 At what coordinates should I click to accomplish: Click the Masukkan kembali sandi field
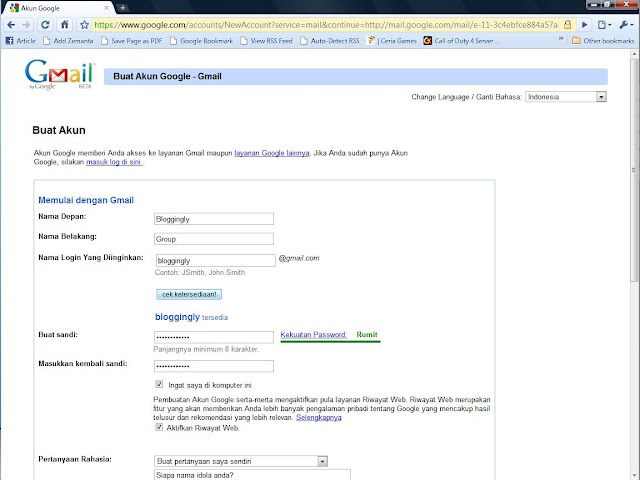click(214, 366)
